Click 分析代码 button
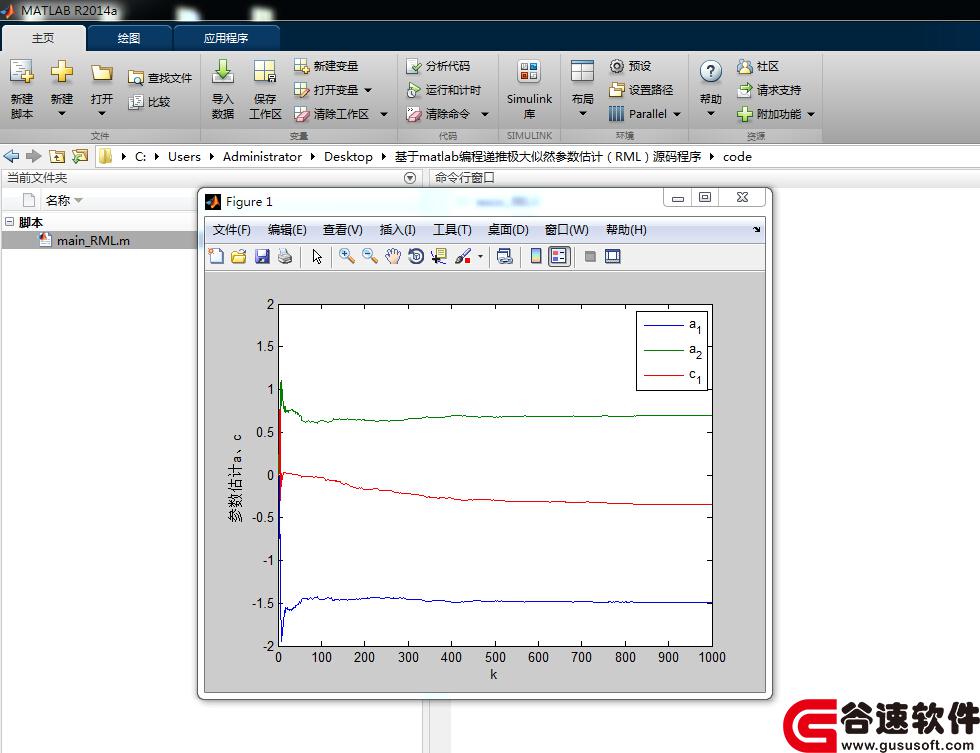Image resolution: width=980 pixels, height=753 pixels. tap(438, 66)
